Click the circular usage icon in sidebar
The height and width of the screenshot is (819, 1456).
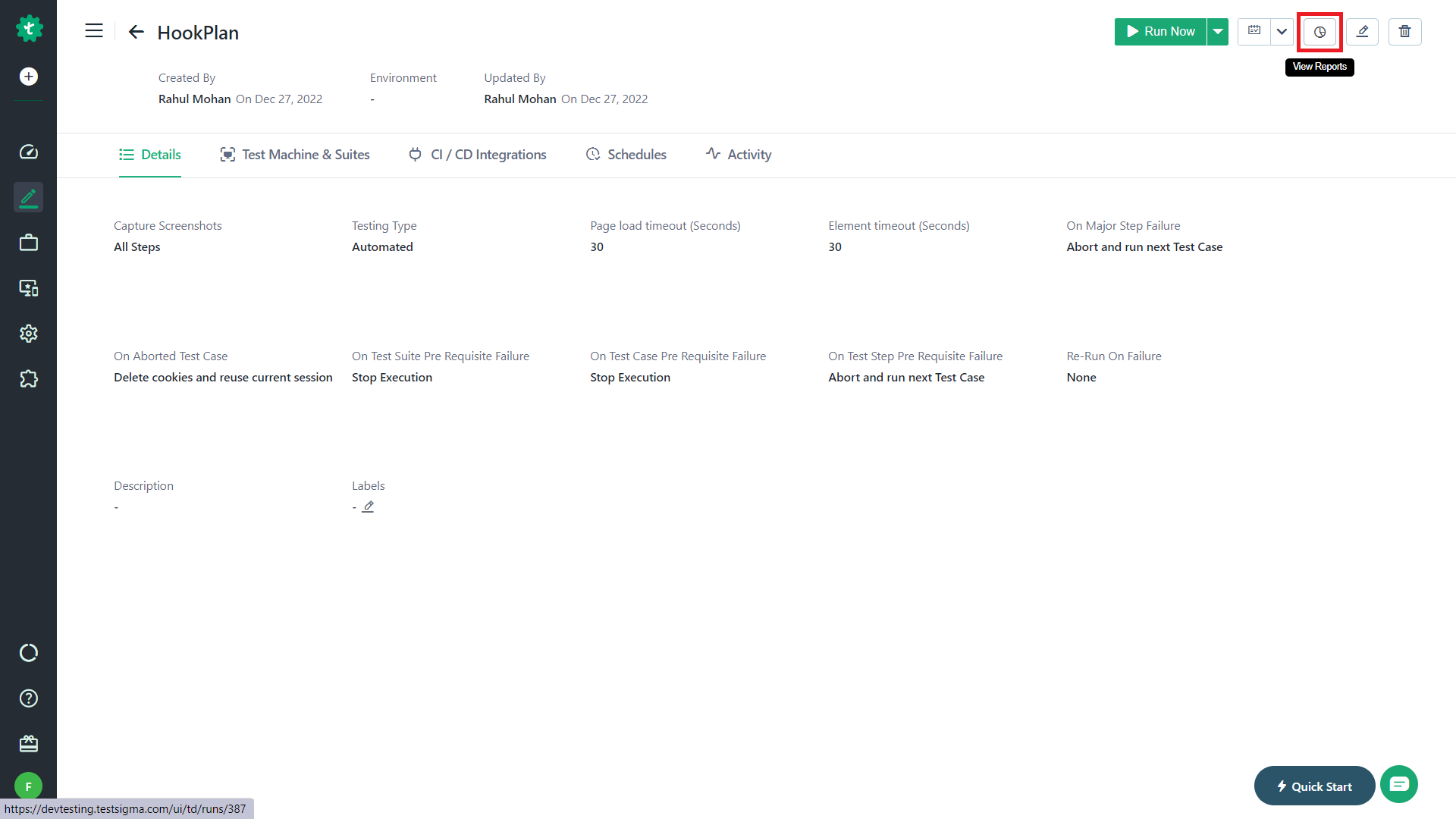[29, 653]
